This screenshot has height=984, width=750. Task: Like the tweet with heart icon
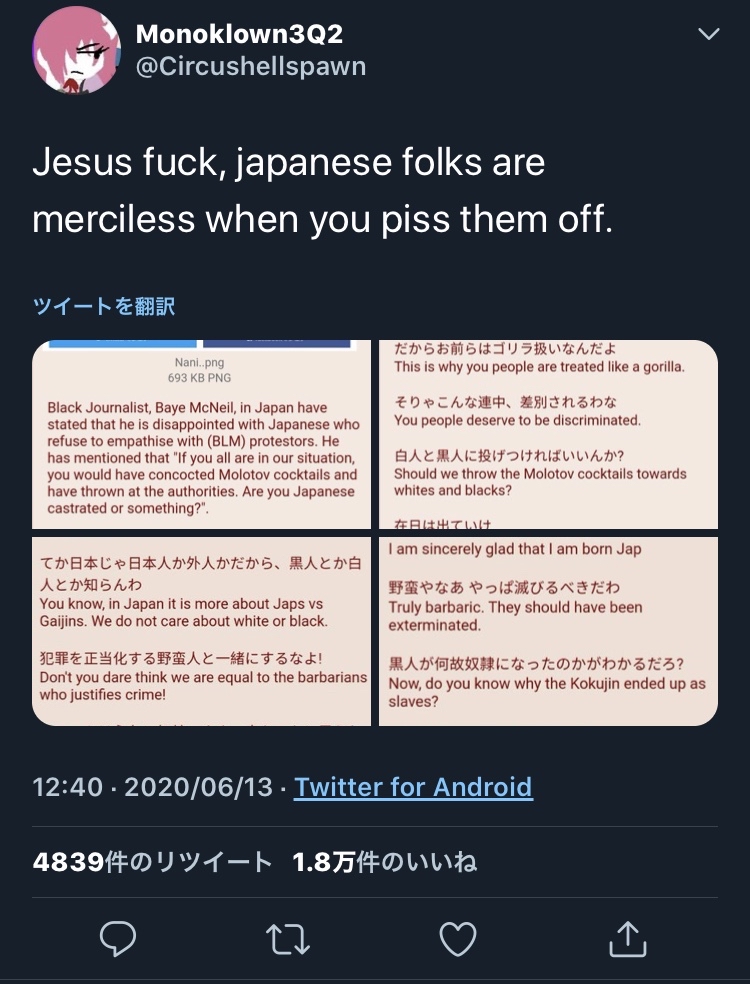click(x=458, y=939)
